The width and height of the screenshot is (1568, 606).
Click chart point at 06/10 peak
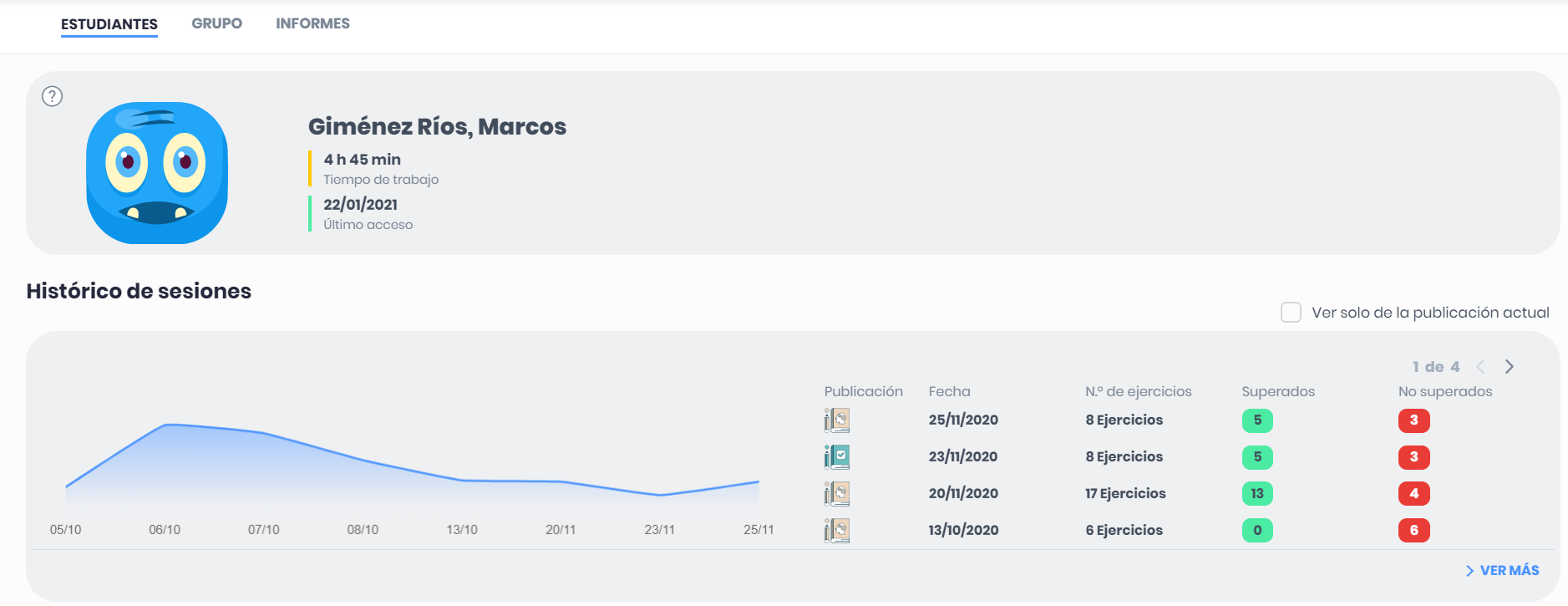point(166,425)
